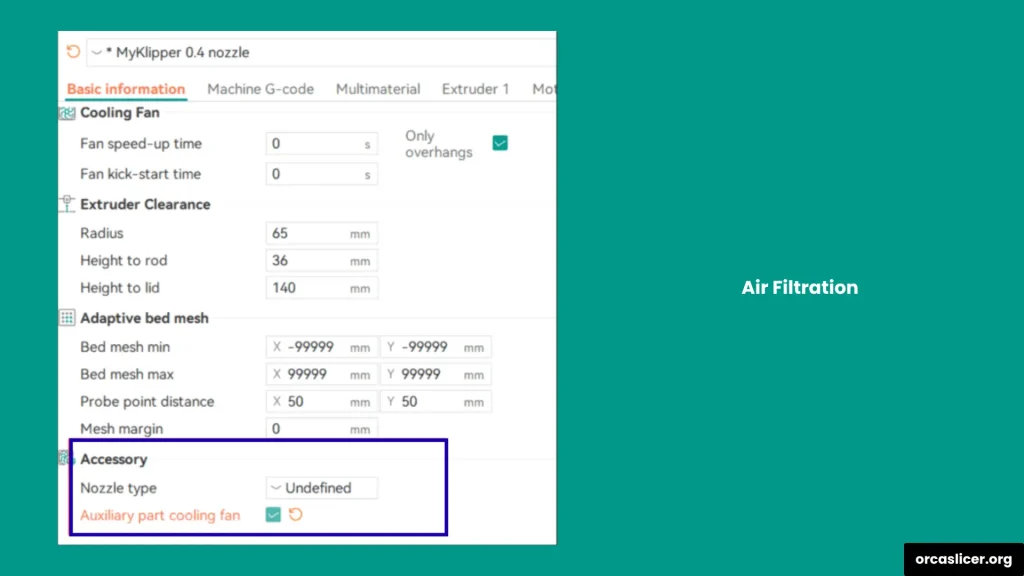Click the grid icon beside Adaptive bed mesh

(66, 317)
